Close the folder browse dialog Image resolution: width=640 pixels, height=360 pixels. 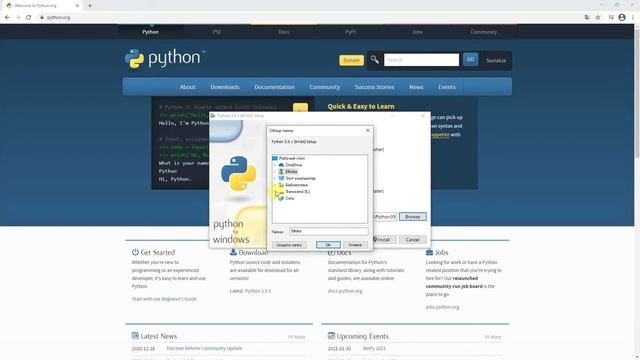368,130
